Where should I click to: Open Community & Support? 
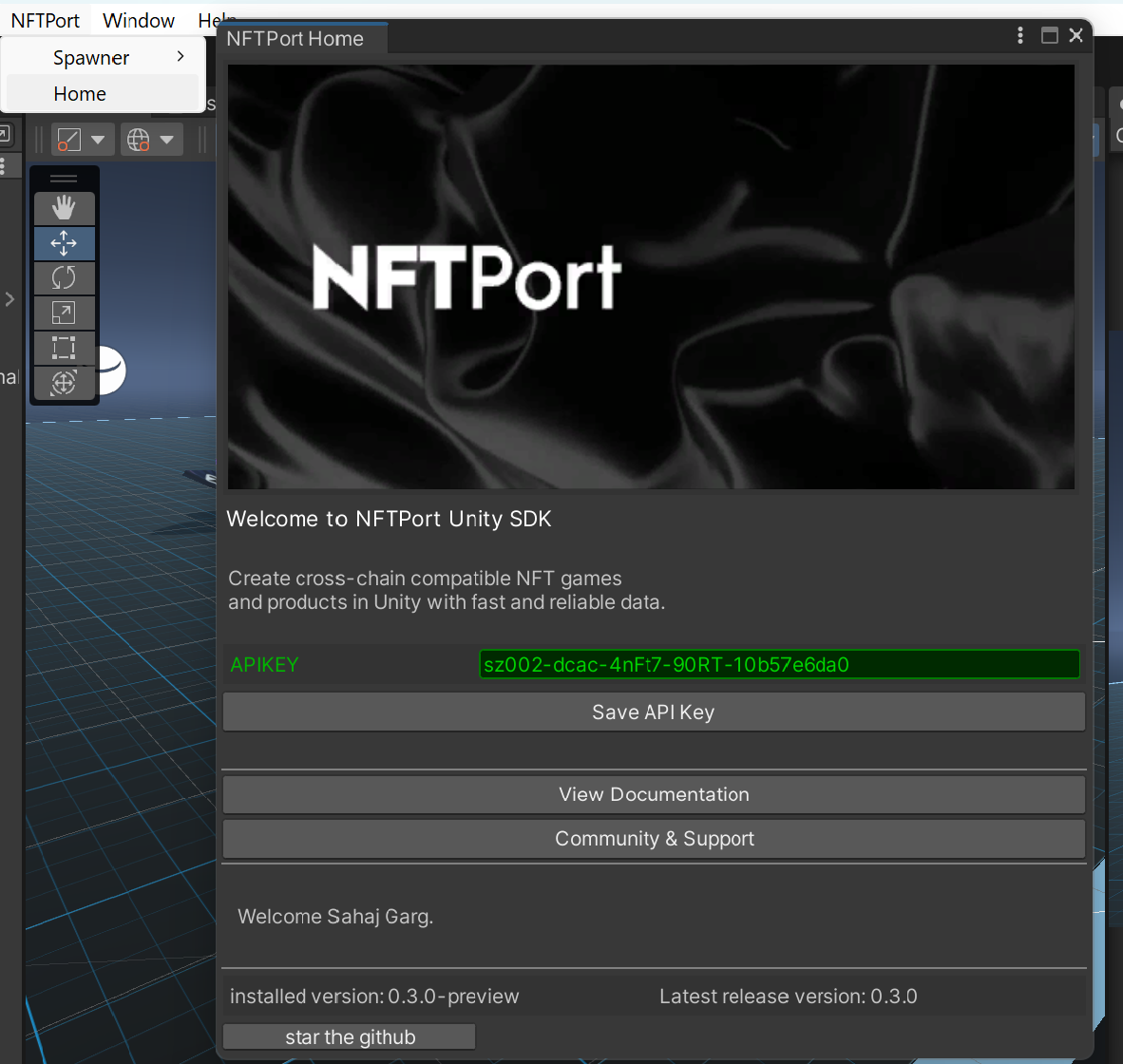654,839
